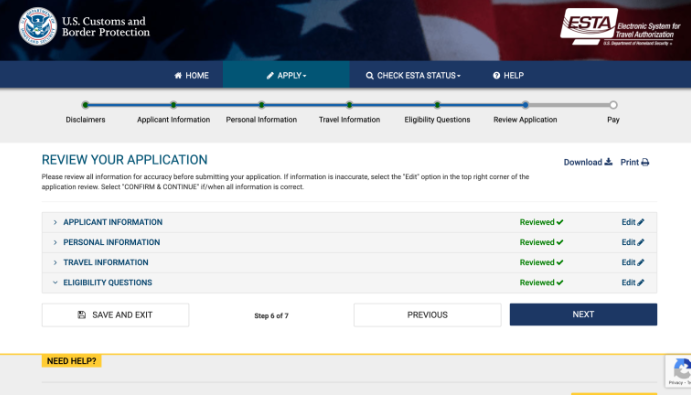Print the application review
This screenshot has height=397, width=691.
[x=635, y=162]
